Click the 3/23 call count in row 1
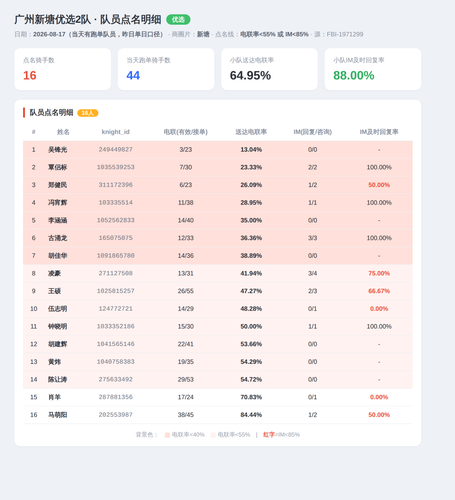 point(186,150)
